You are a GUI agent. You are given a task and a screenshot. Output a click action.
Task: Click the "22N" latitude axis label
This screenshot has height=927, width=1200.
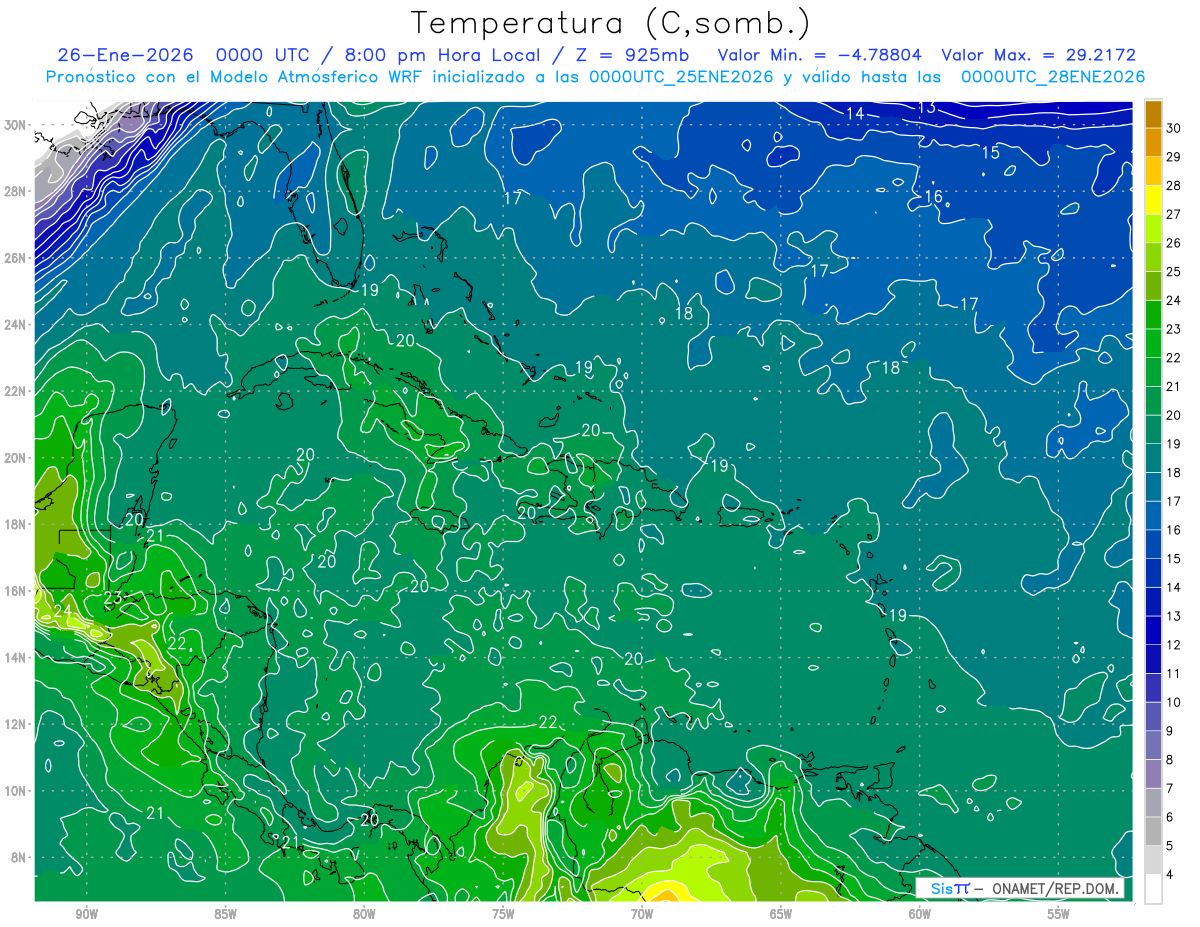click(x=16, y=391)
